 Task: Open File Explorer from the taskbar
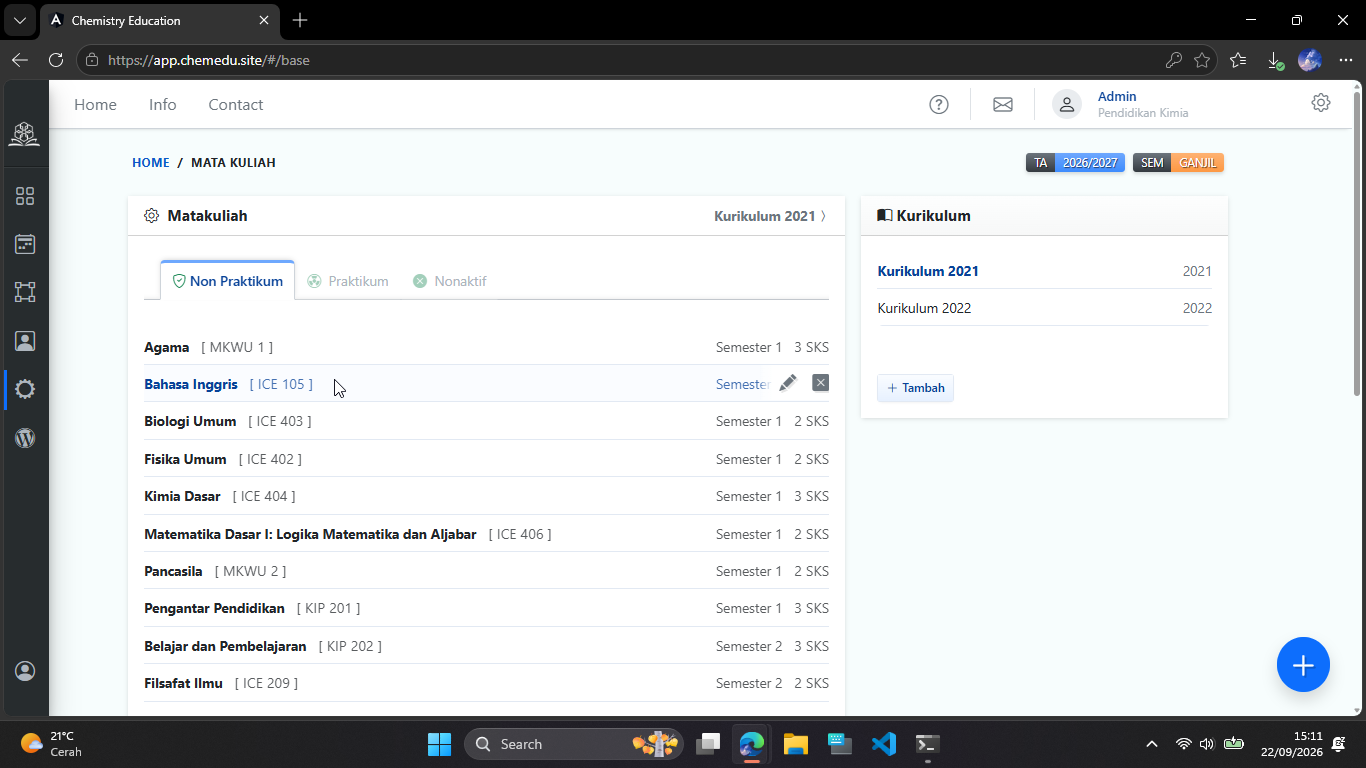point(796,744)
